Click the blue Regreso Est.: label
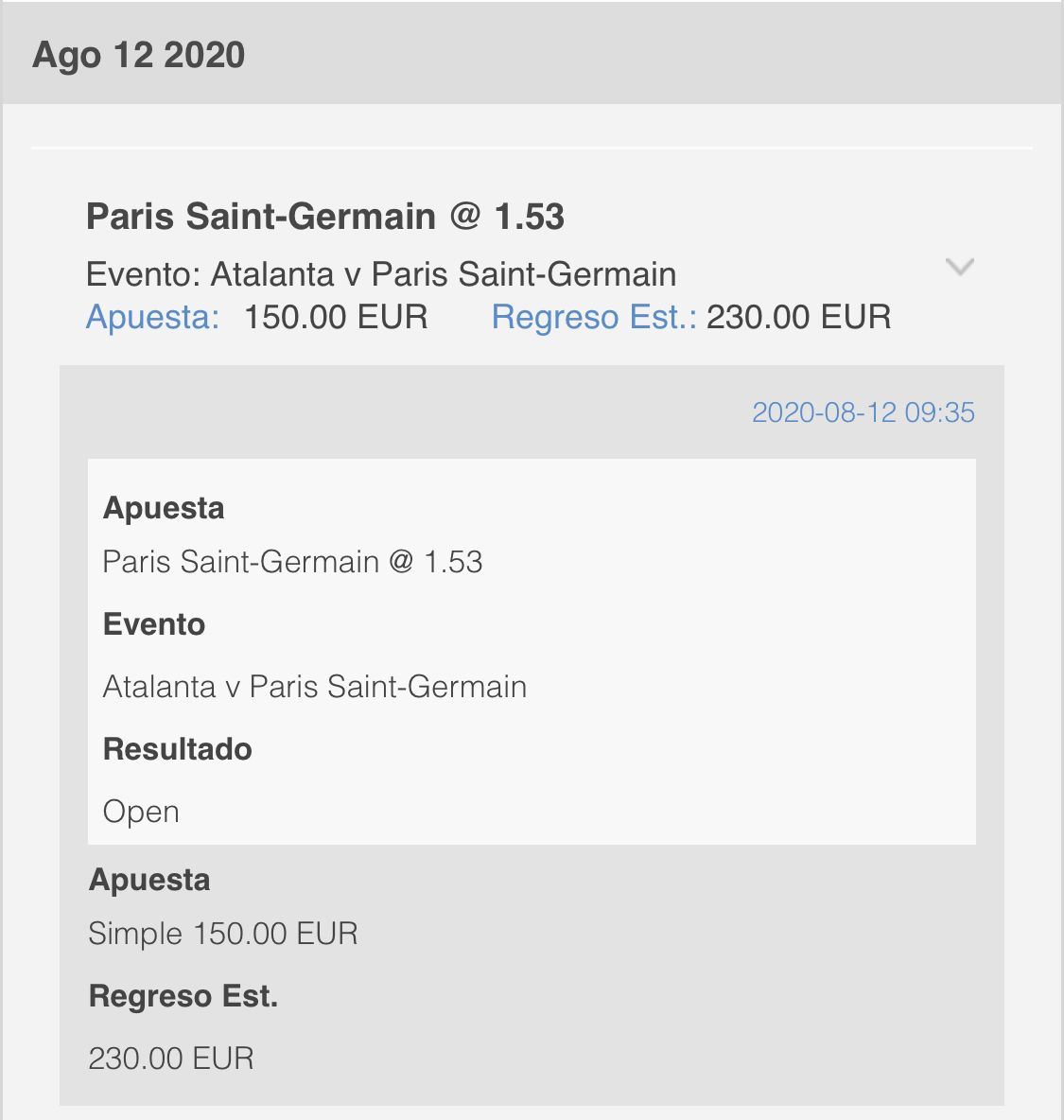The image size is (1064, 1120). click(x=594, y=317)
